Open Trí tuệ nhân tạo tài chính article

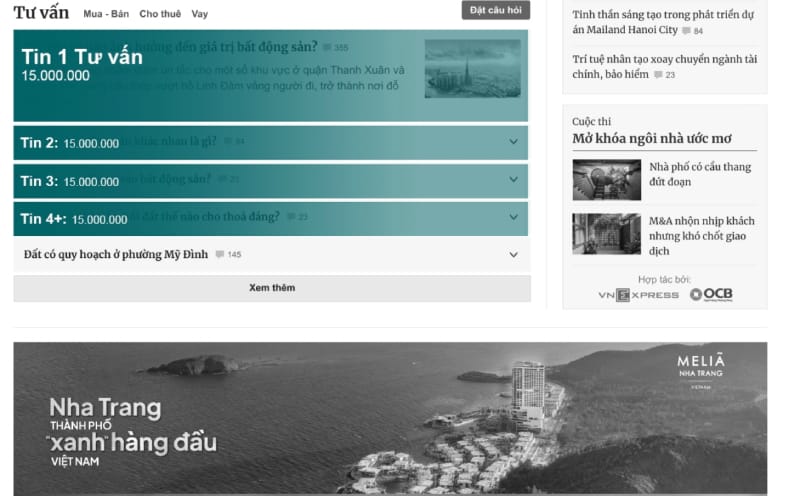click(x=664, y=66)
